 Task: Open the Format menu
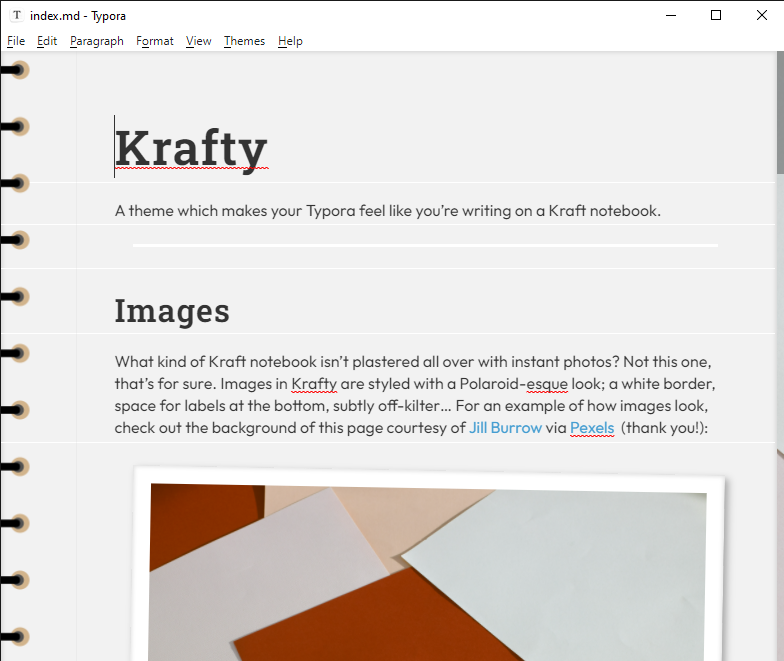coord(154,41)
